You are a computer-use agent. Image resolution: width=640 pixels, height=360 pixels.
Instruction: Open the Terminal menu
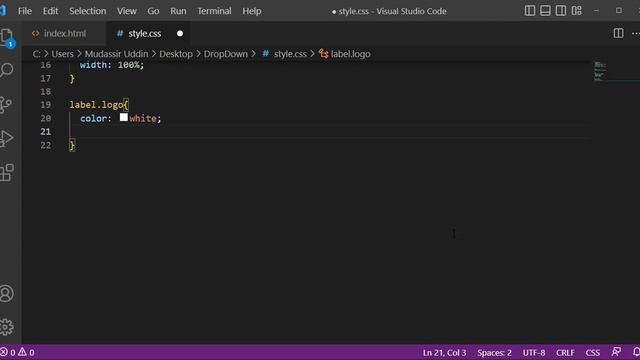(x=214, y=11)
